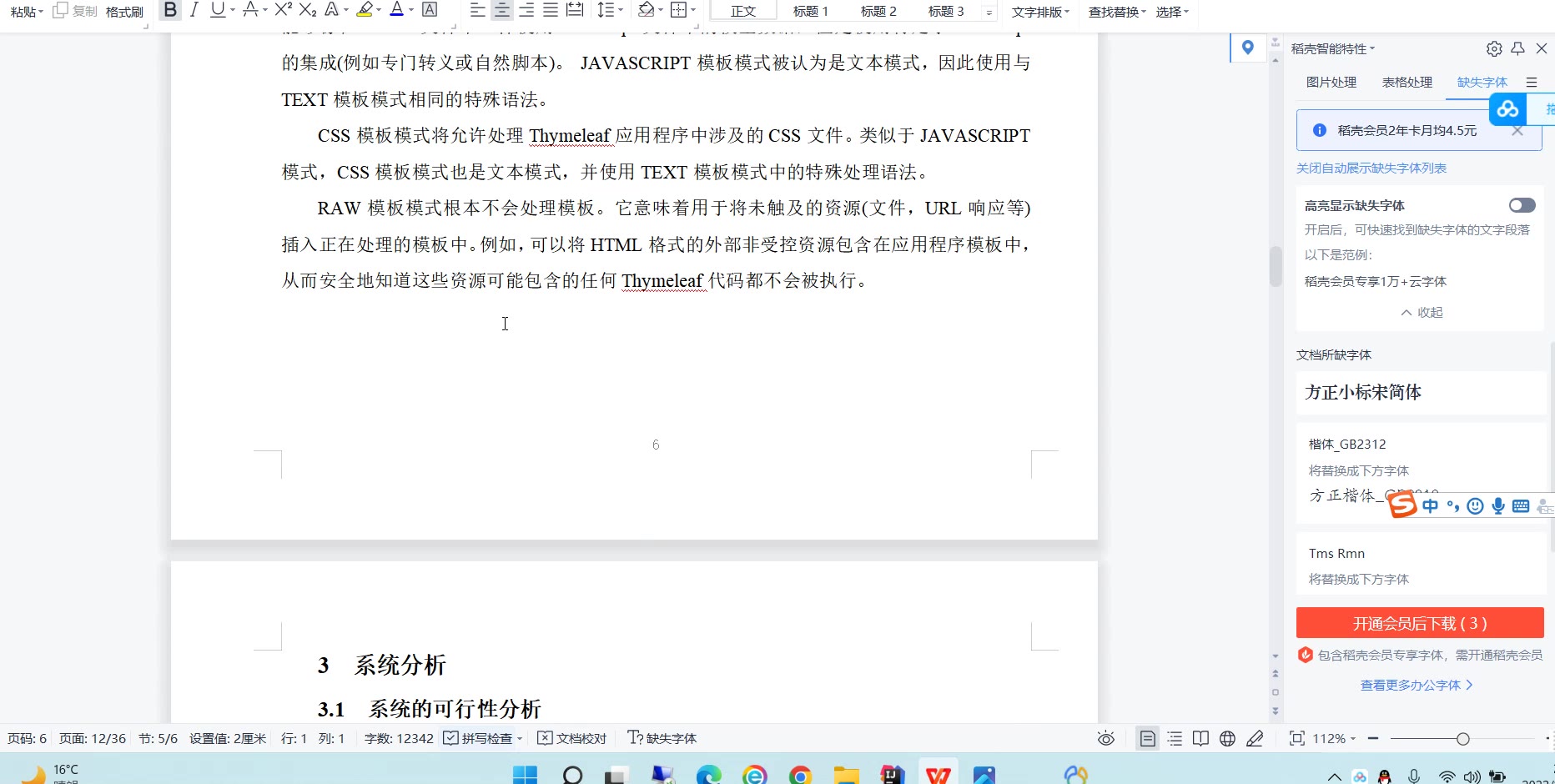Pin the 稻壳智能特性 panel
The height and width of the screenshot is (784, 1555).
click(1518, 48)
